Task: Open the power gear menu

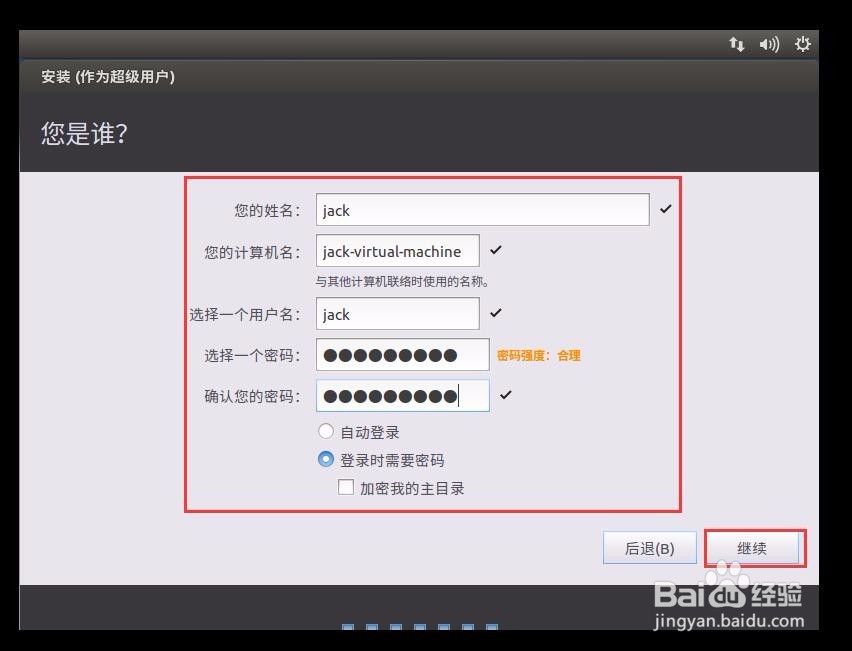Action: (x=801, y=44)
